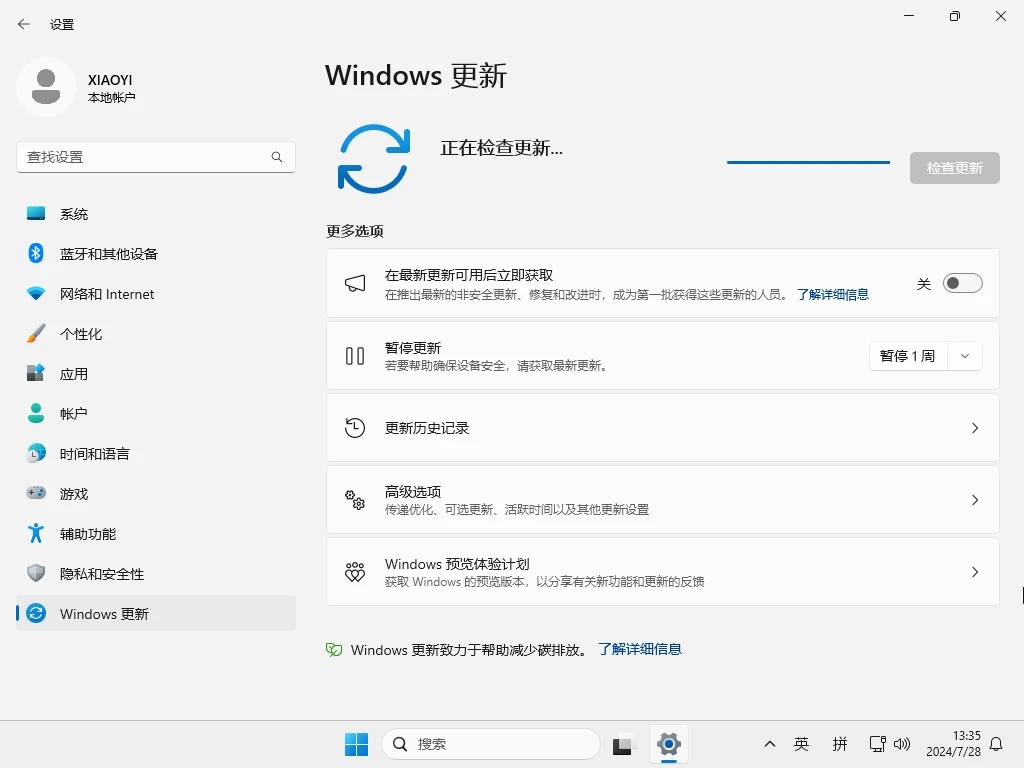Viewport: 1024px width, 768px height.
Task: Select 辅助功能 in the sidebar
Action: pyautogui.click(x=156, y=534)
